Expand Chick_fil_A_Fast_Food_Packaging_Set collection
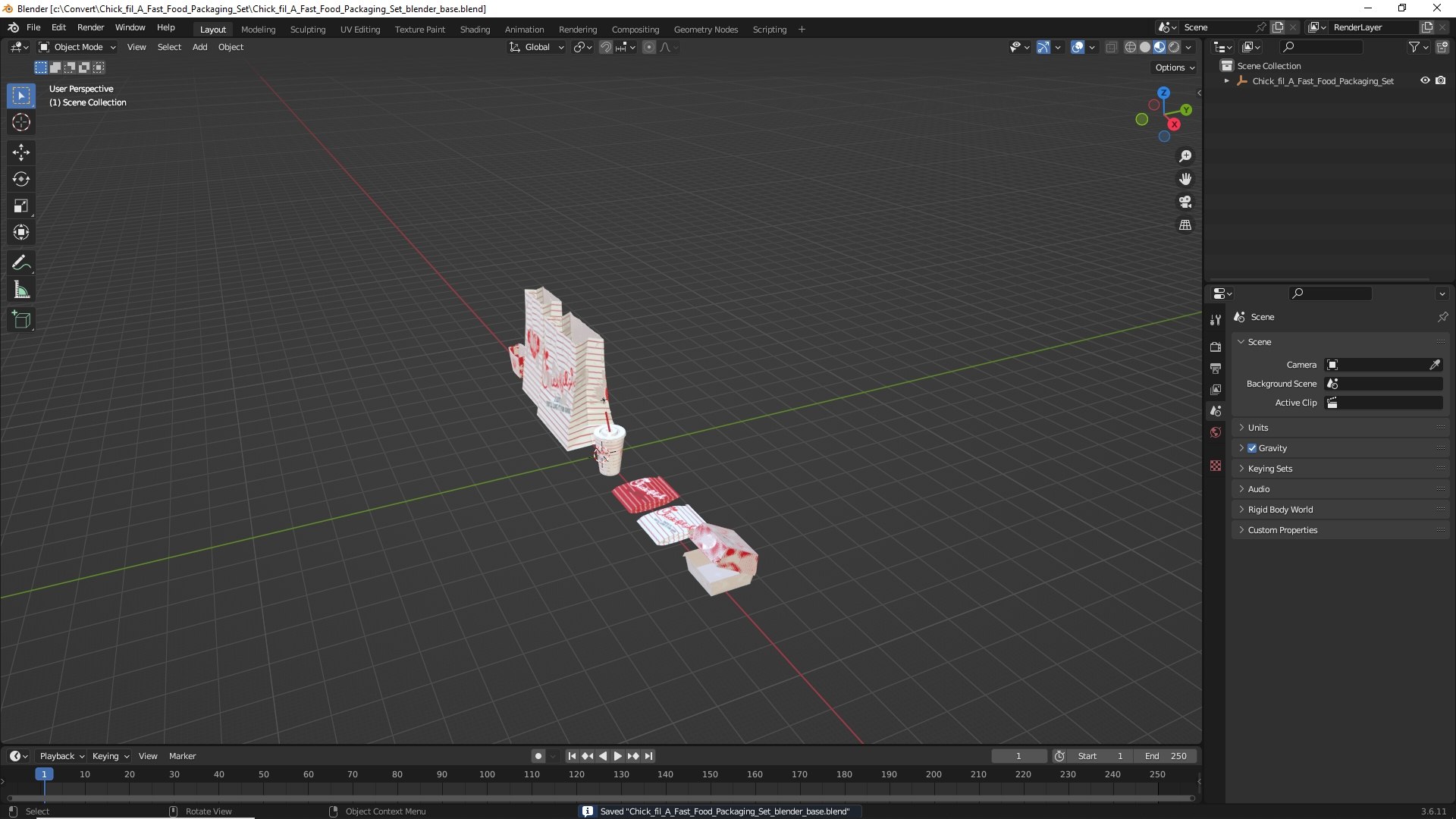The image size is (1456, 819). click(x=1226, y=81)
